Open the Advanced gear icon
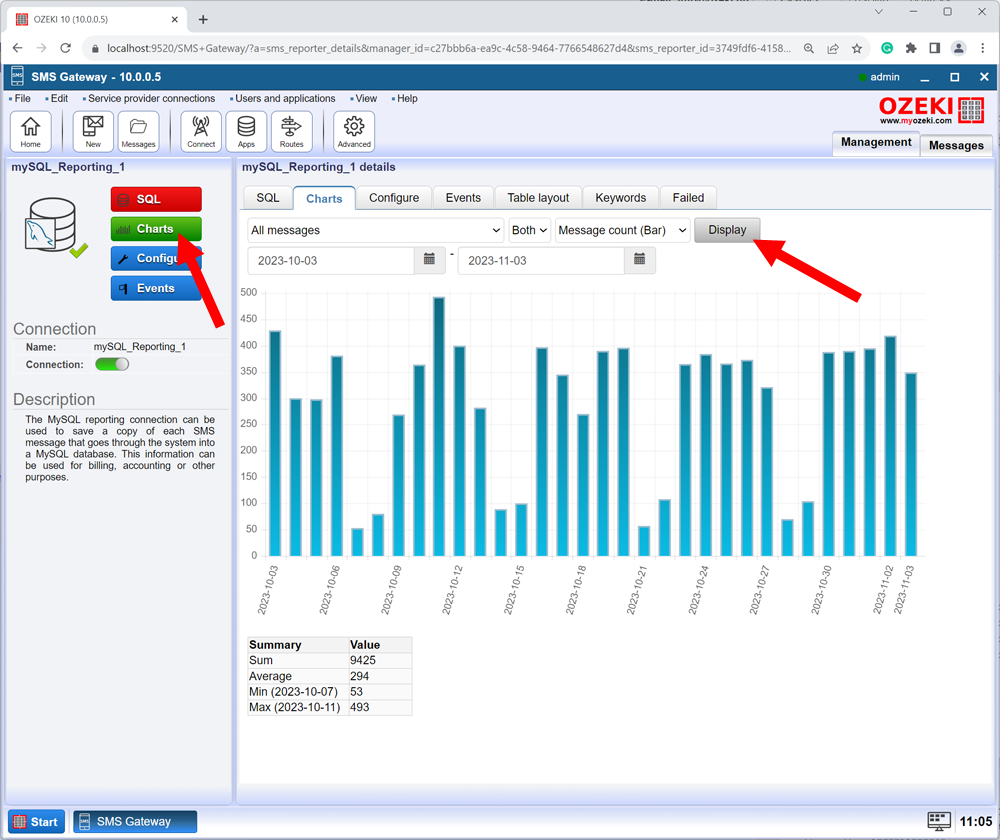Viewport: 1000px width, 840px height. [x=354, y=131]
